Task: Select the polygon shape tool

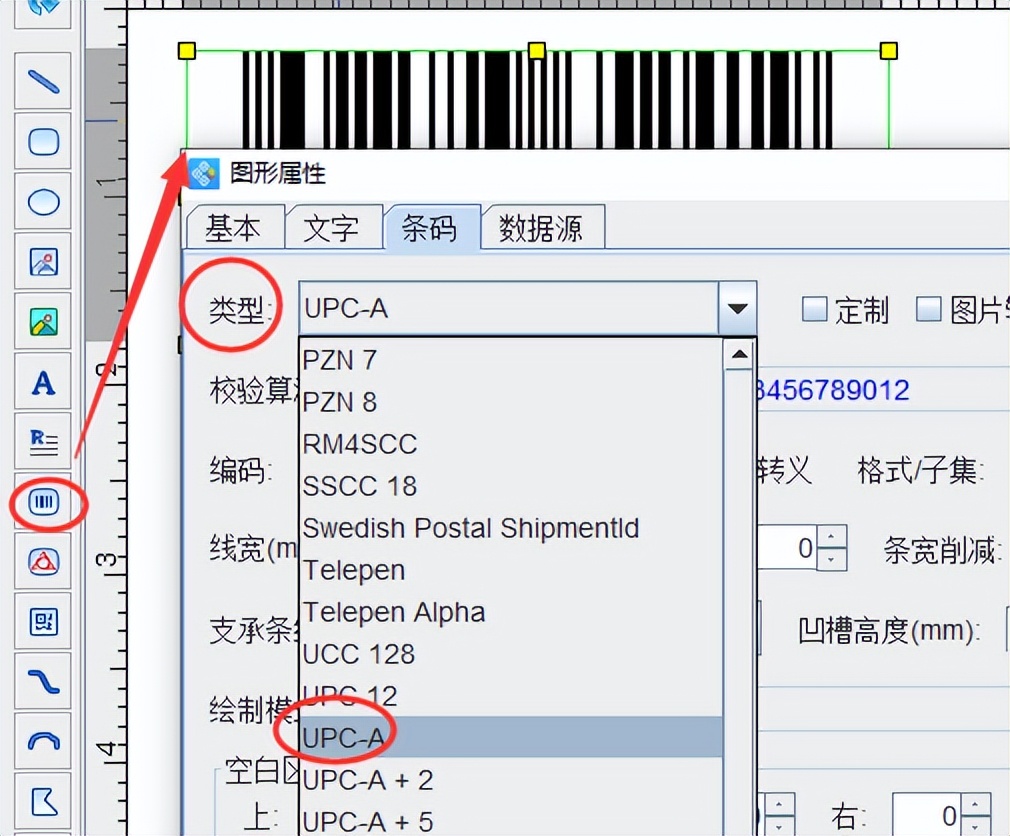Action: [x=43, y=802]
